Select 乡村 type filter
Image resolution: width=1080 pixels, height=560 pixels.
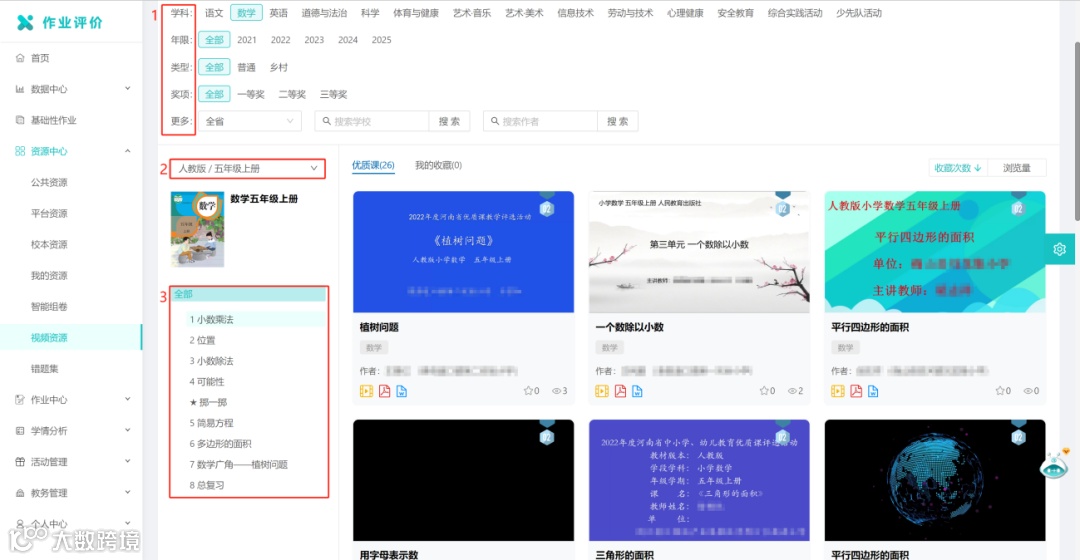coord(279,68)
